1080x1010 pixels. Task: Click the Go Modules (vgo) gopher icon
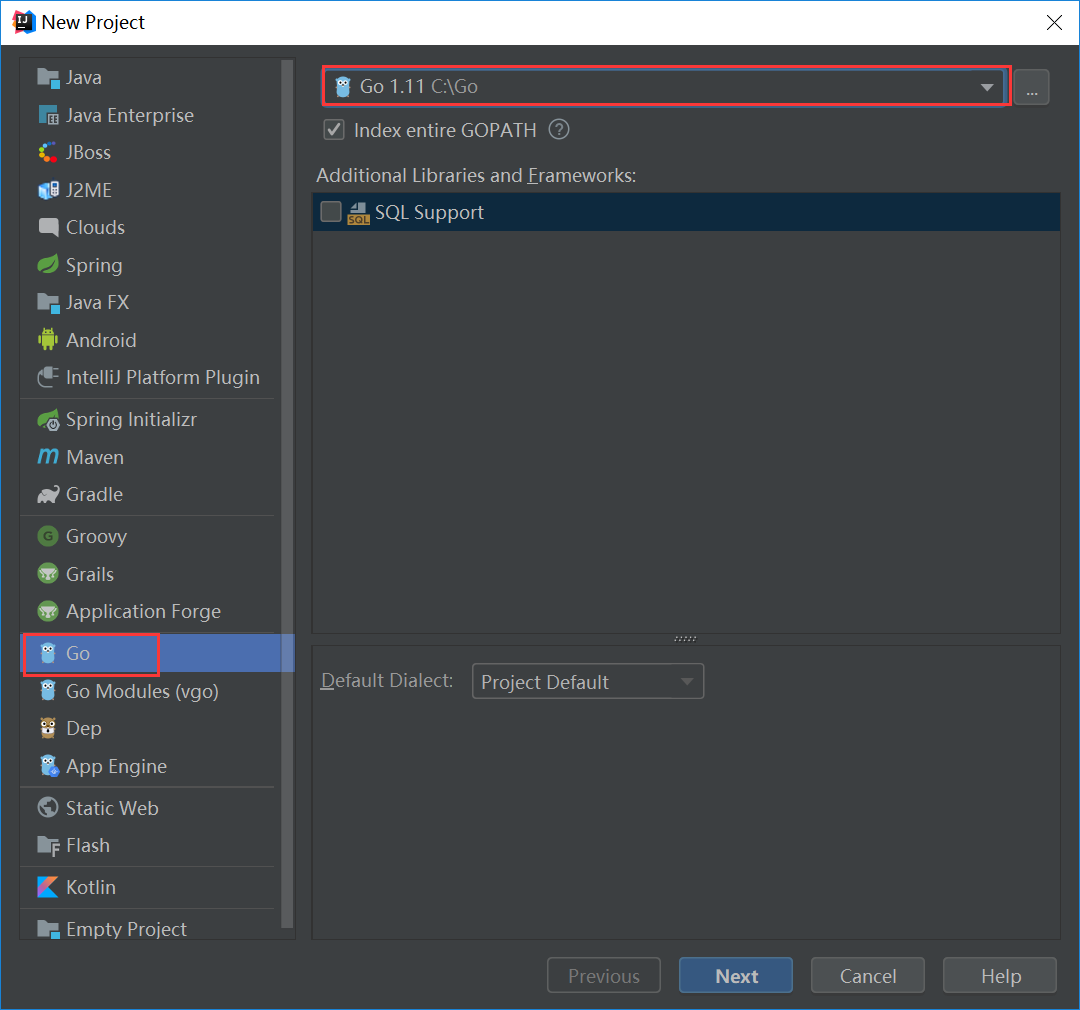click(48, 690)
